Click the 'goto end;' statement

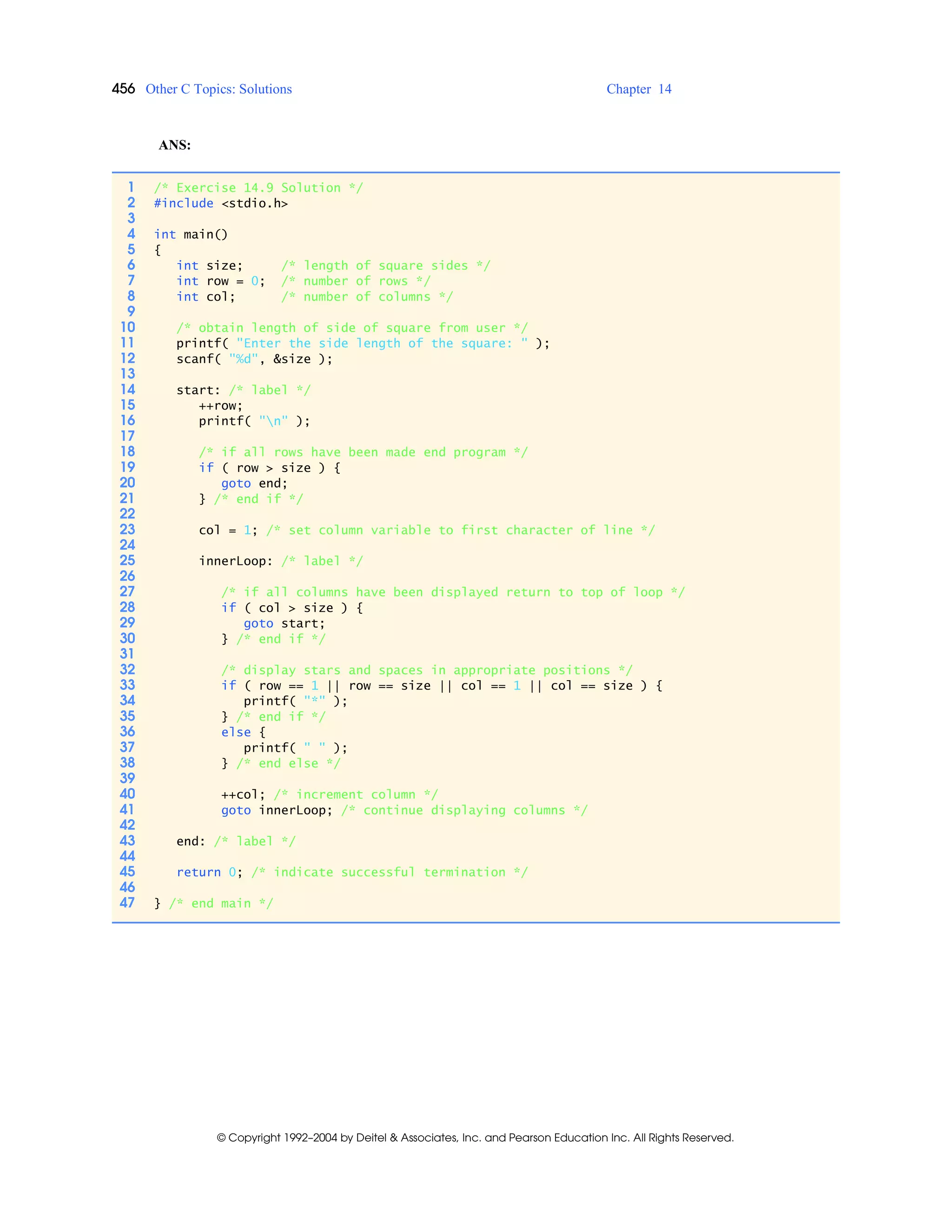254,484
